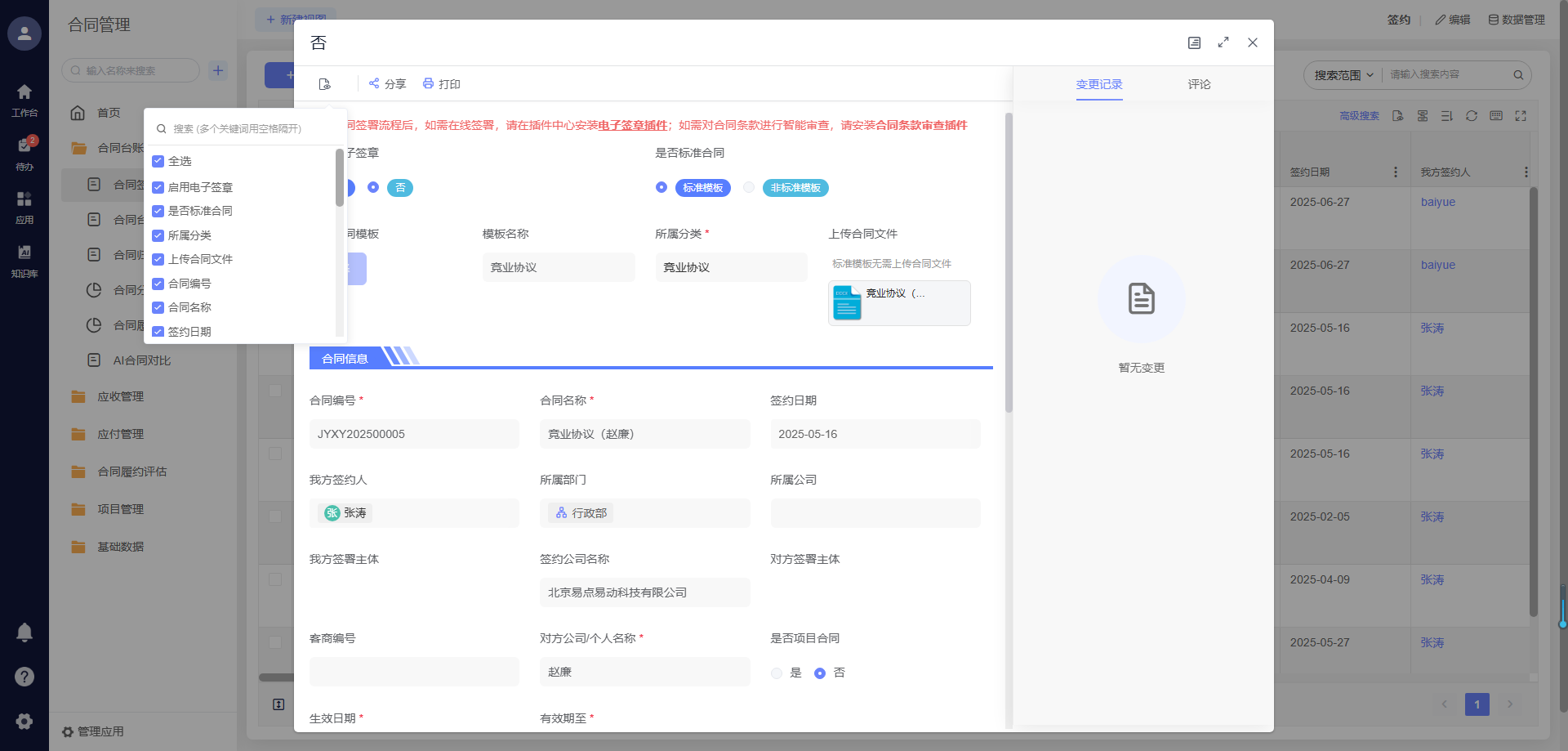Select 是 radio for 是否项目合同

click(x=777, y=673)
